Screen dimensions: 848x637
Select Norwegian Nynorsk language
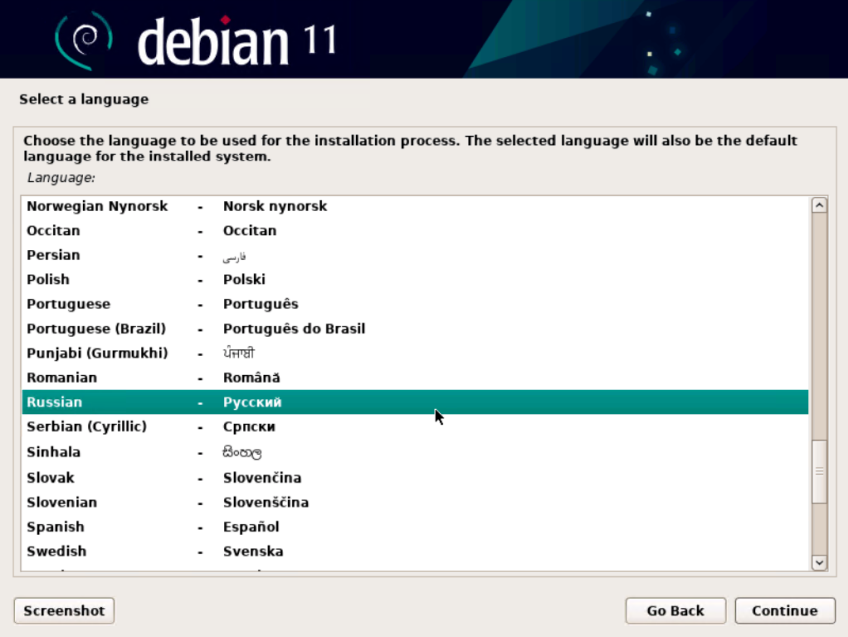415,206
